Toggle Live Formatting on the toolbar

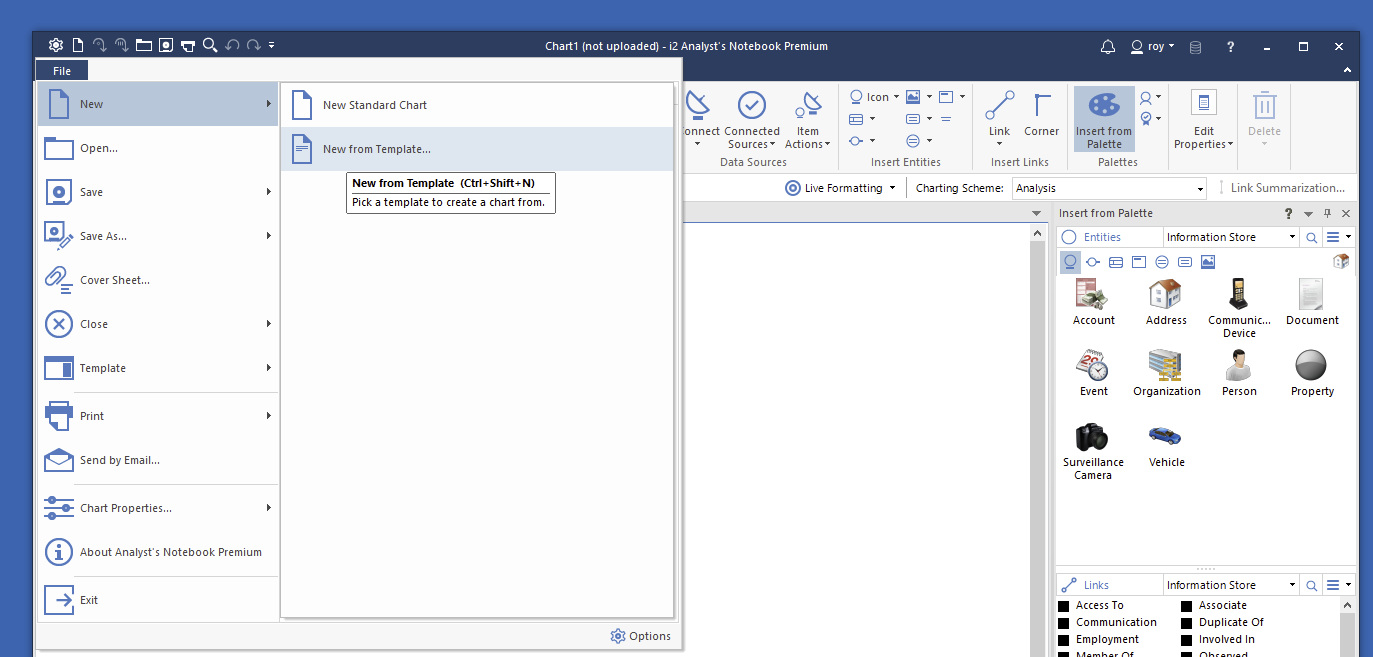[x=839, y=188]
